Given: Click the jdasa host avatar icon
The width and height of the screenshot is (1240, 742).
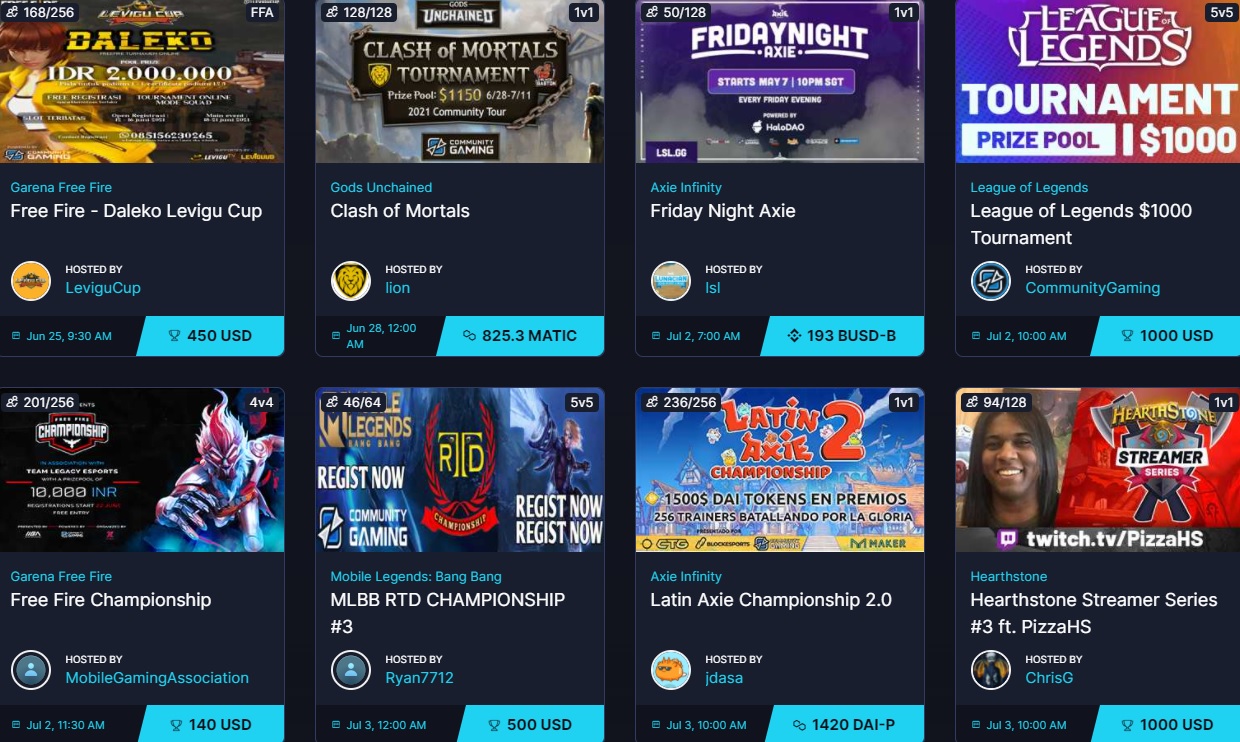Looking at the screenshot, I should pos(671,670).
